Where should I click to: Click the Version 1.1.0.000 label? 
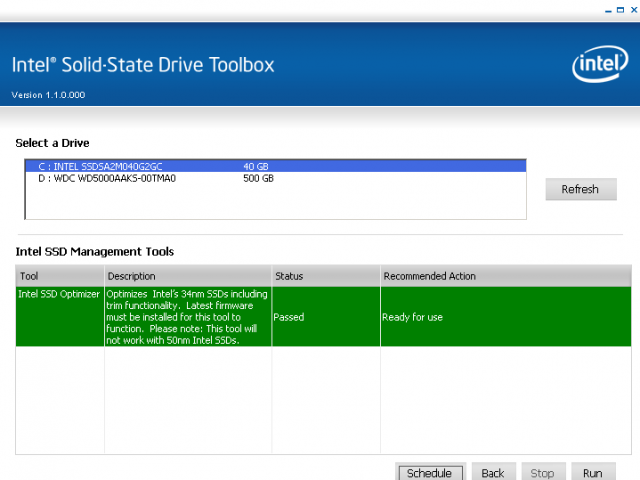pyautogui.click(x=48, y=95)
